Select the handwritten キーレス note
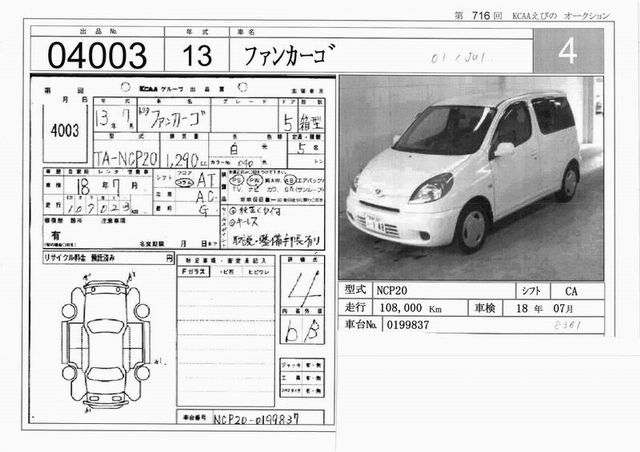 [x=244, y=223]
